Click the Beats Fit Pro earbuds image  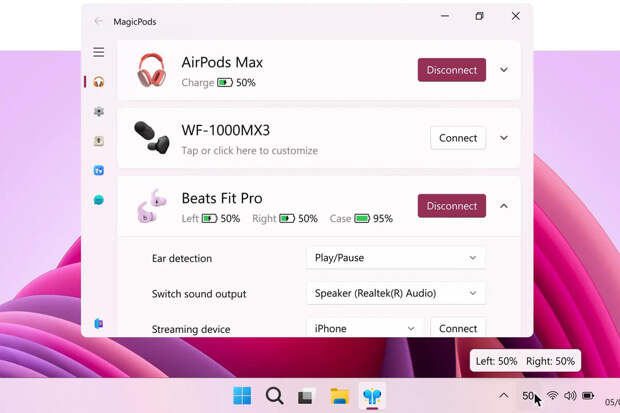(x=151, y=207)
